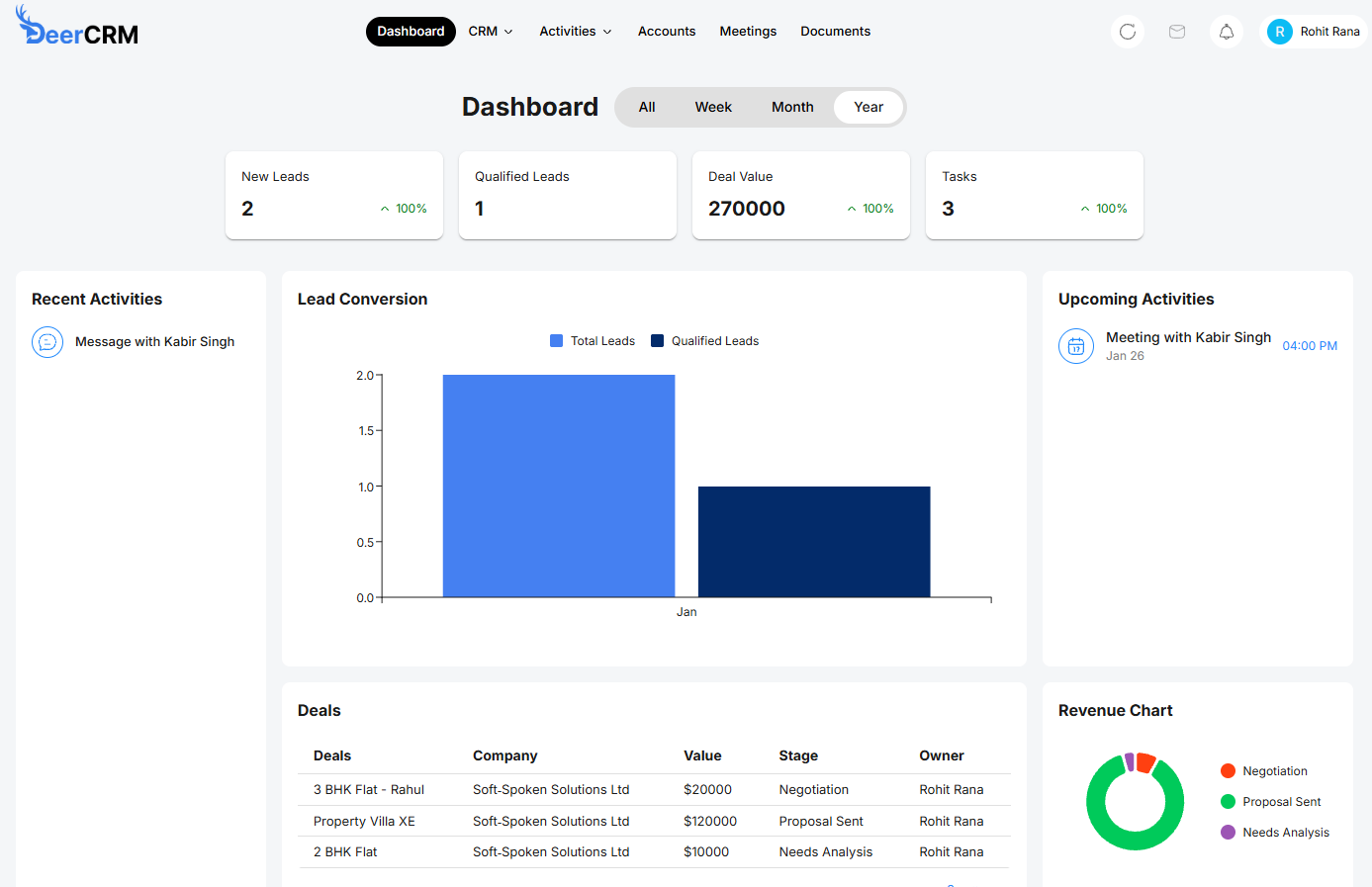
Task: Select the Month filter option
Action: [x=791, y=106]
